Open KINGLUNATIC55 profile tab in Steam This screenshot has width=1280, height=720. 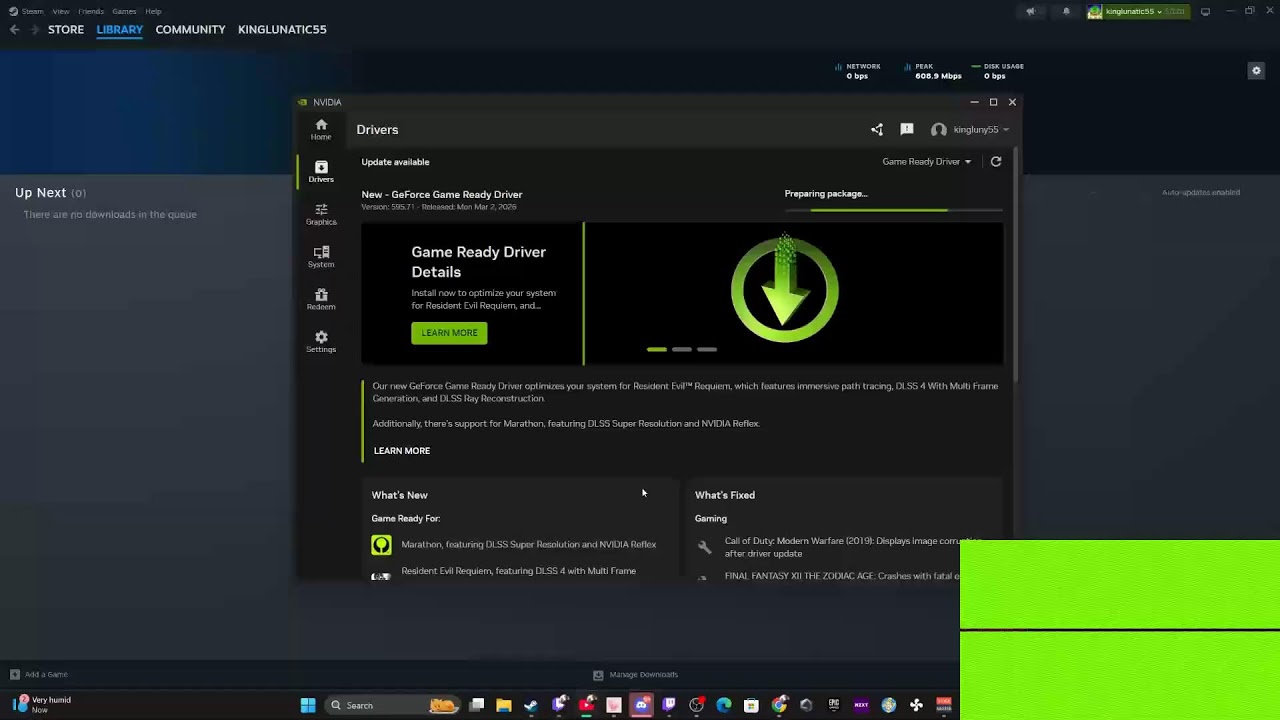282,29
